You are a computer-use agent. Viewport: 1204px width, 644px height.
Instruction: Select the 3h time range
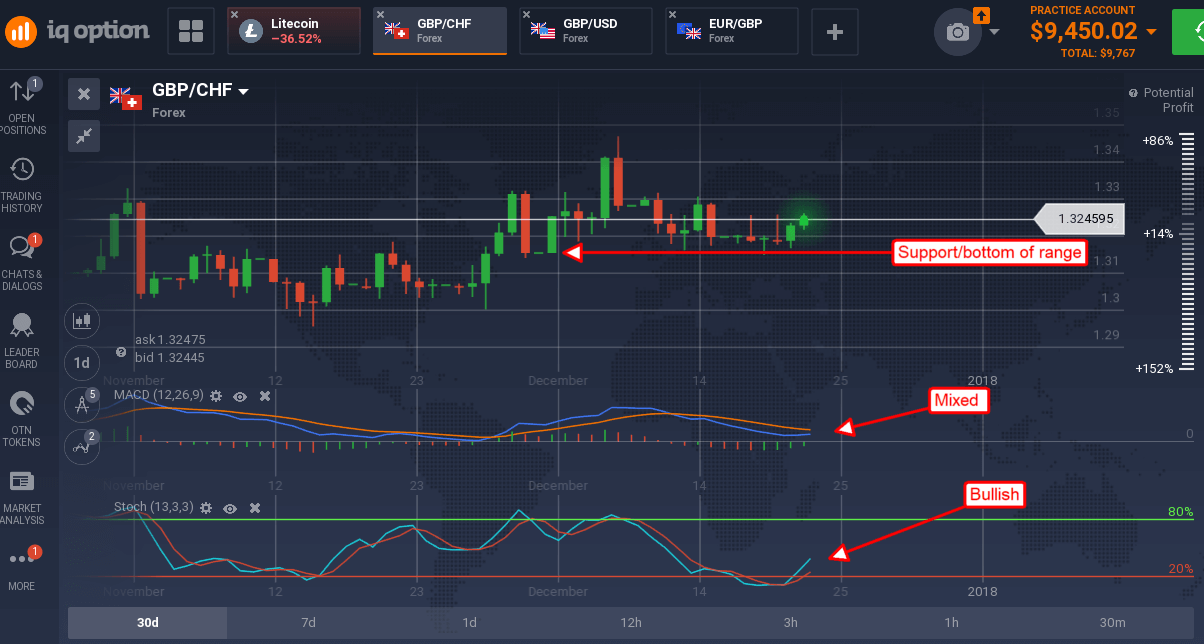tap(791, 623)
